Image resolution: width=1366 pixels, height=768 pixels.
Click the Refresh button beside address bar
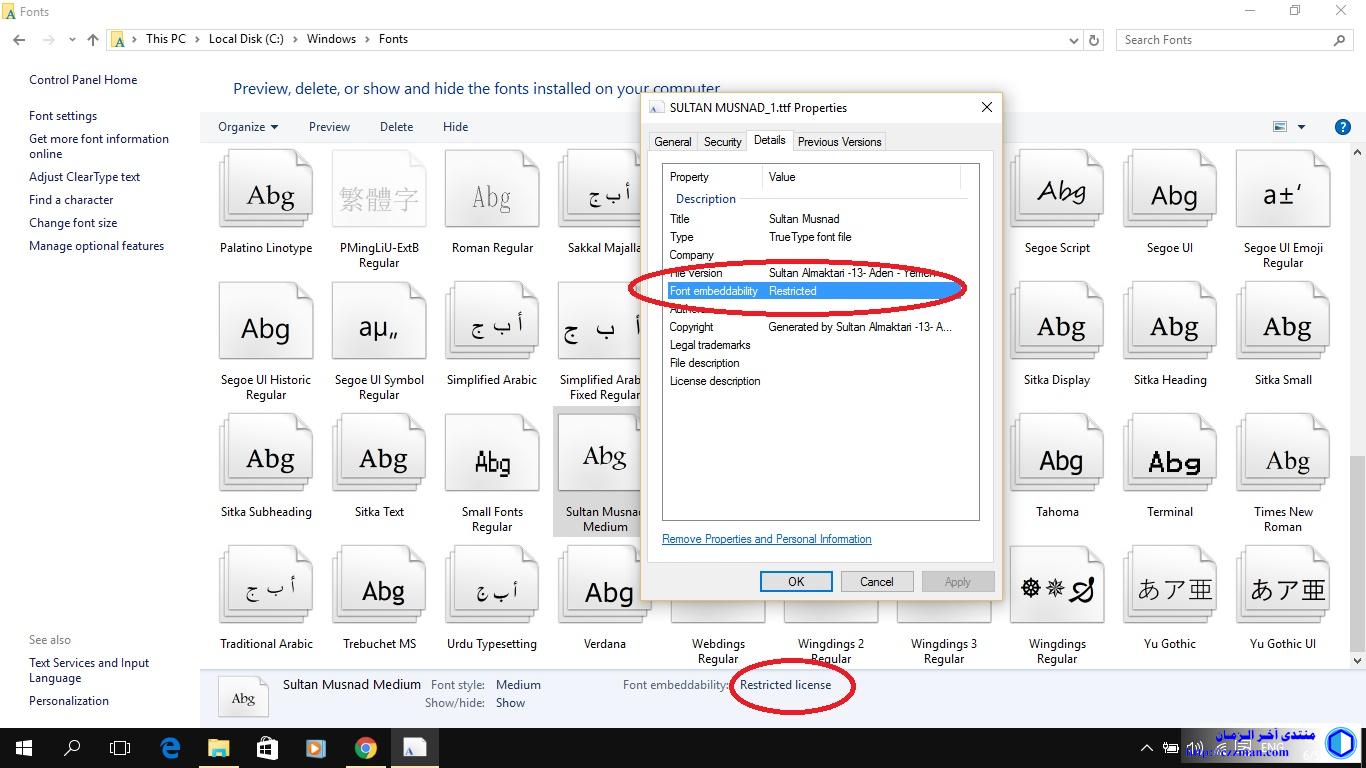coord(1094,40)
